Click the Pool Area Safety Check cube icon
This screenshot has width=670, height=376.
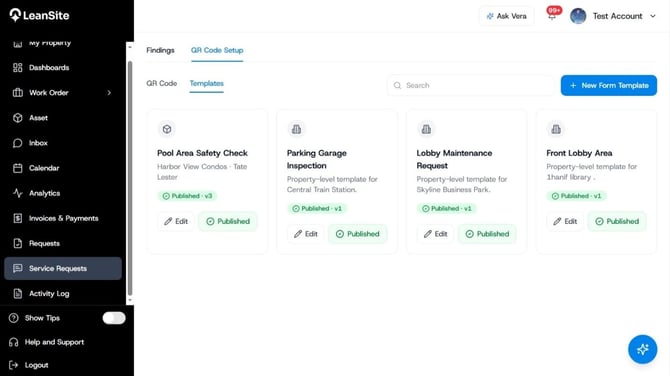167,129
